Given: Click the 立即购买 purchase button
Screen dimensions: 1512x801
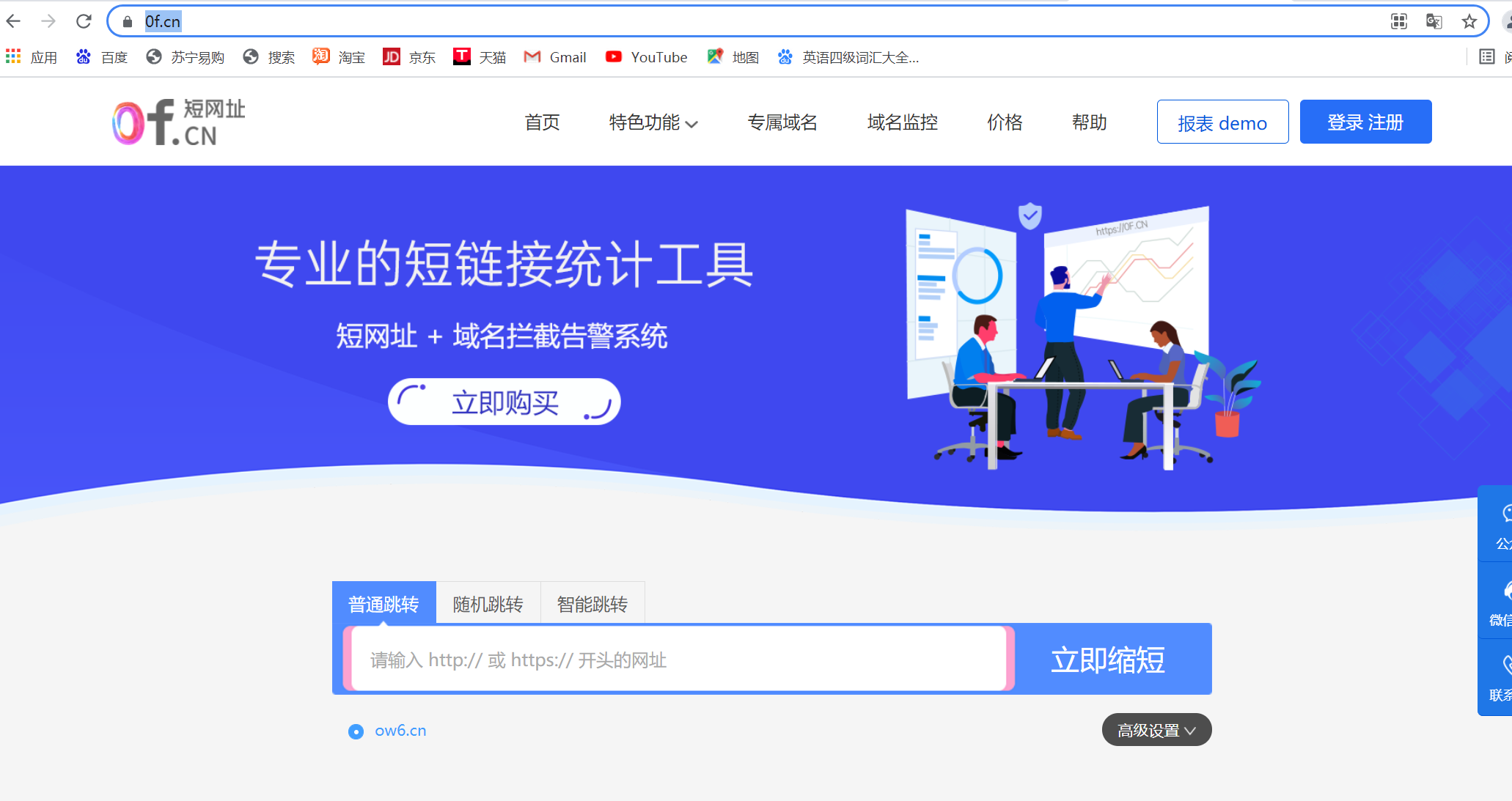Looking at the screenshot, I should [x=504, y=401].
